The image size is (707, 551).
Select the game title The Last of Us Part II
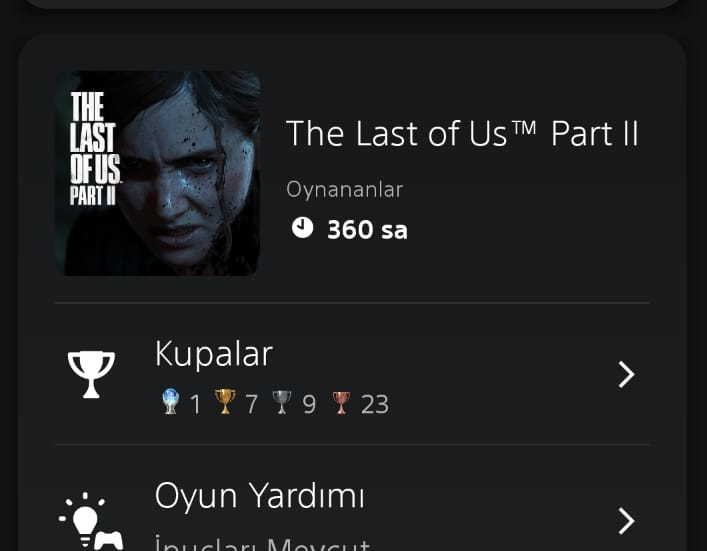click(463, 133)
